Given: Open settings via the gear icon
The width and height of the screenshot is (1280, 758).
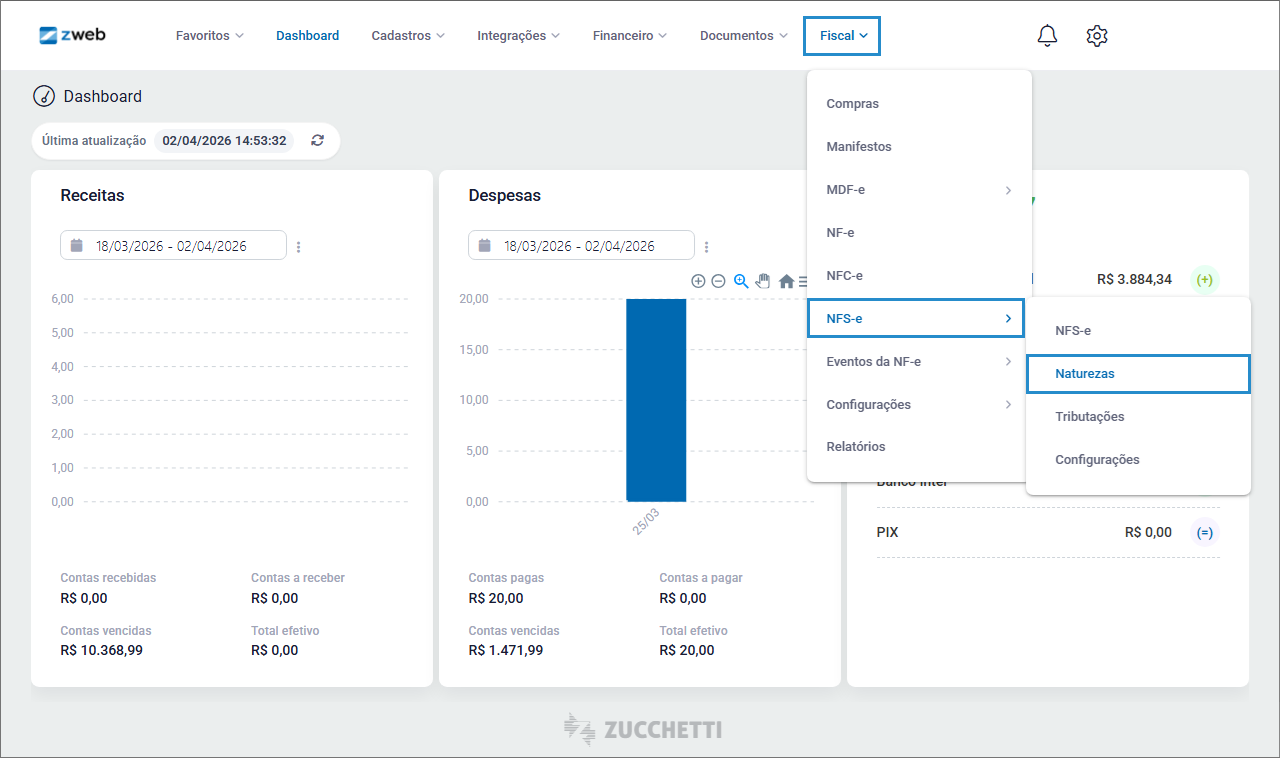Looking at the screenshot, I should click(1097, 36).
